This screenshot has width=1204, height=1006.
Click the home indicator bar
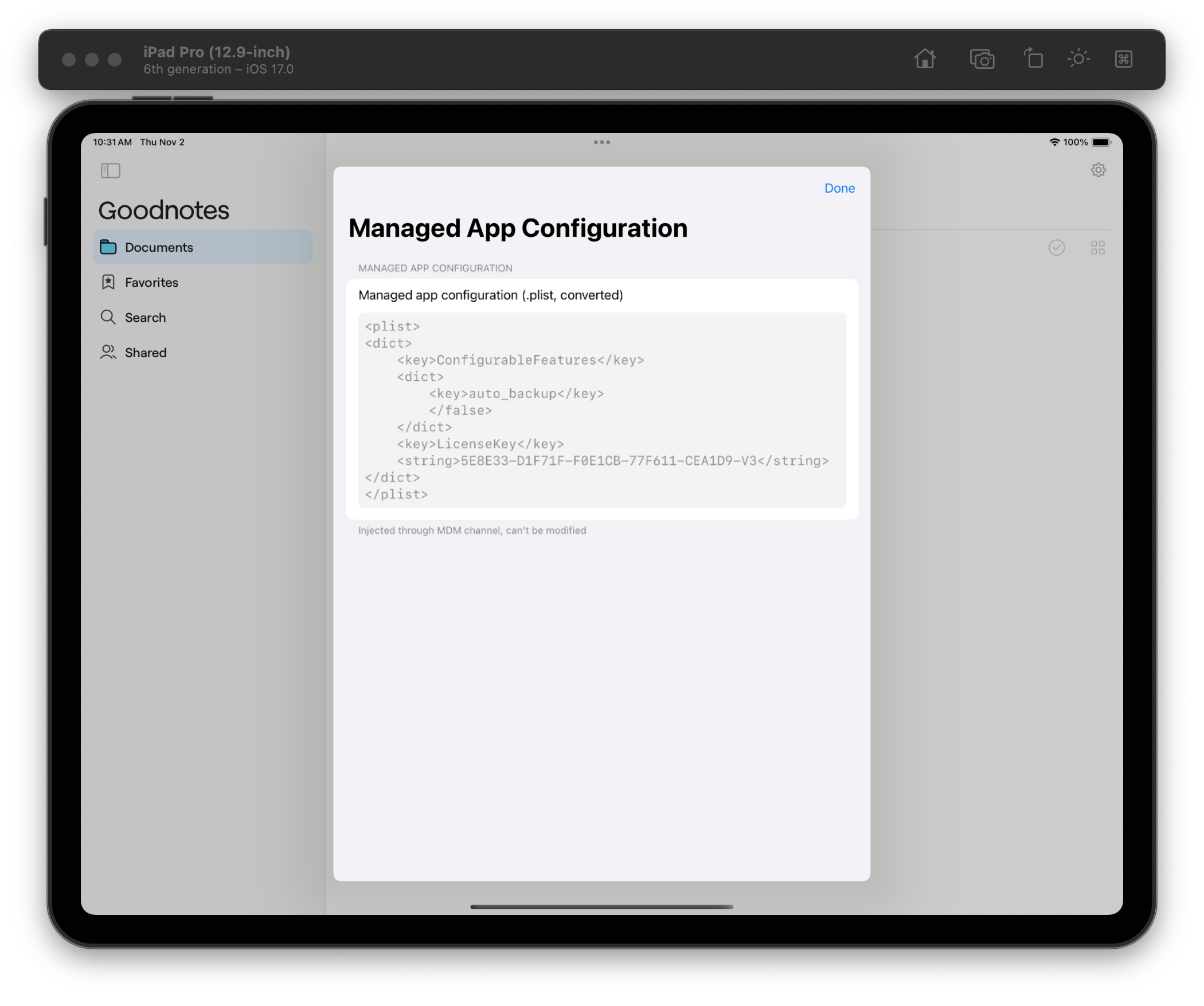[601, 907]
